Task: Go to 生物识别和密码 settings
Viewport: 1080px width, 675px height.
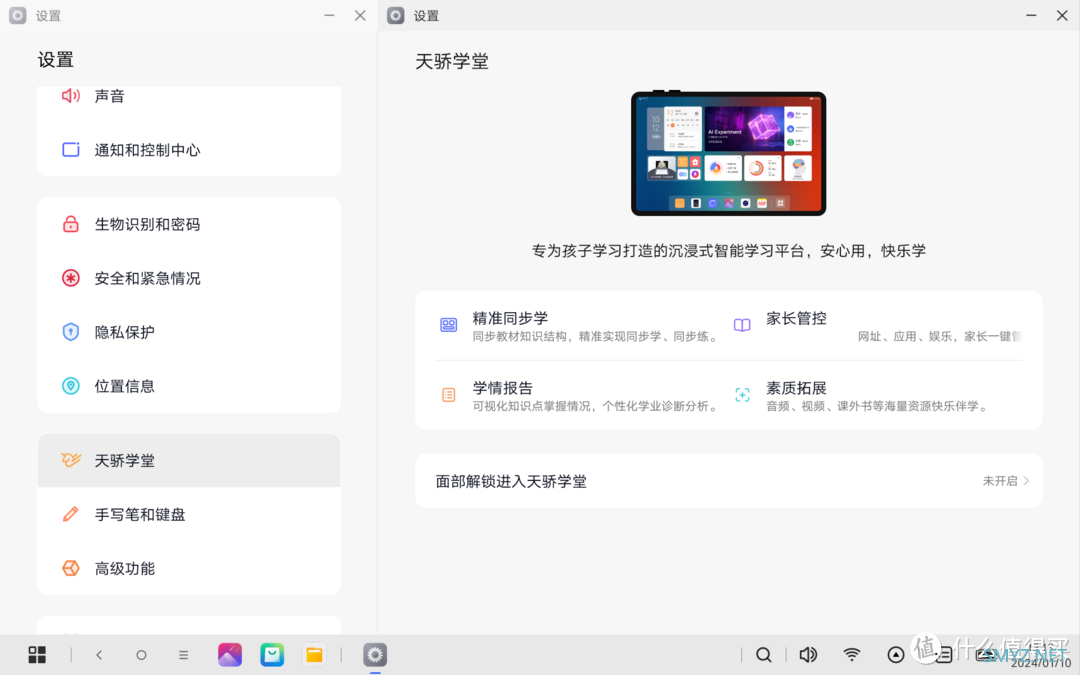Action: point(189,224)
